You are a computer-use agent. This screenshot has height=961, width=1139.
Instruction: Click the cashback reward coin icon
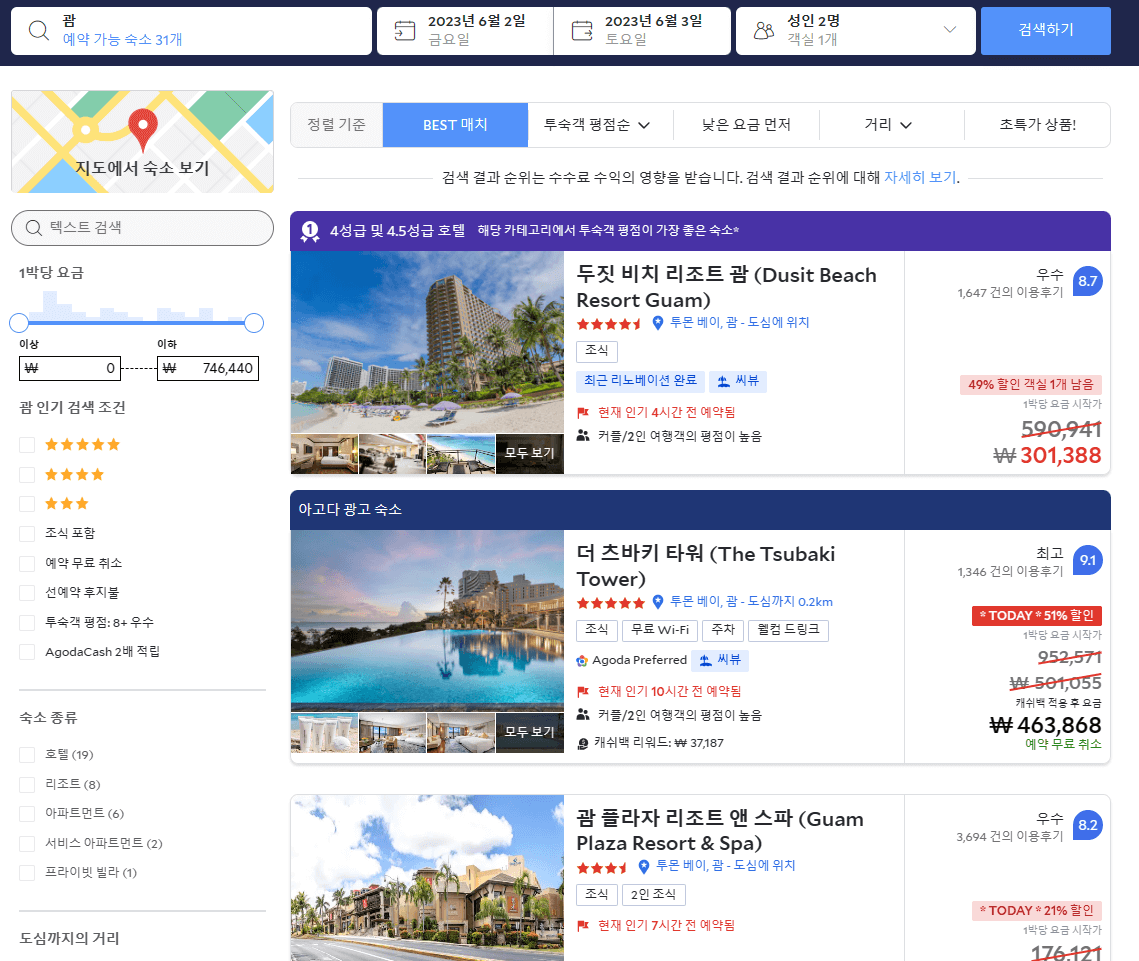[583, 743]
